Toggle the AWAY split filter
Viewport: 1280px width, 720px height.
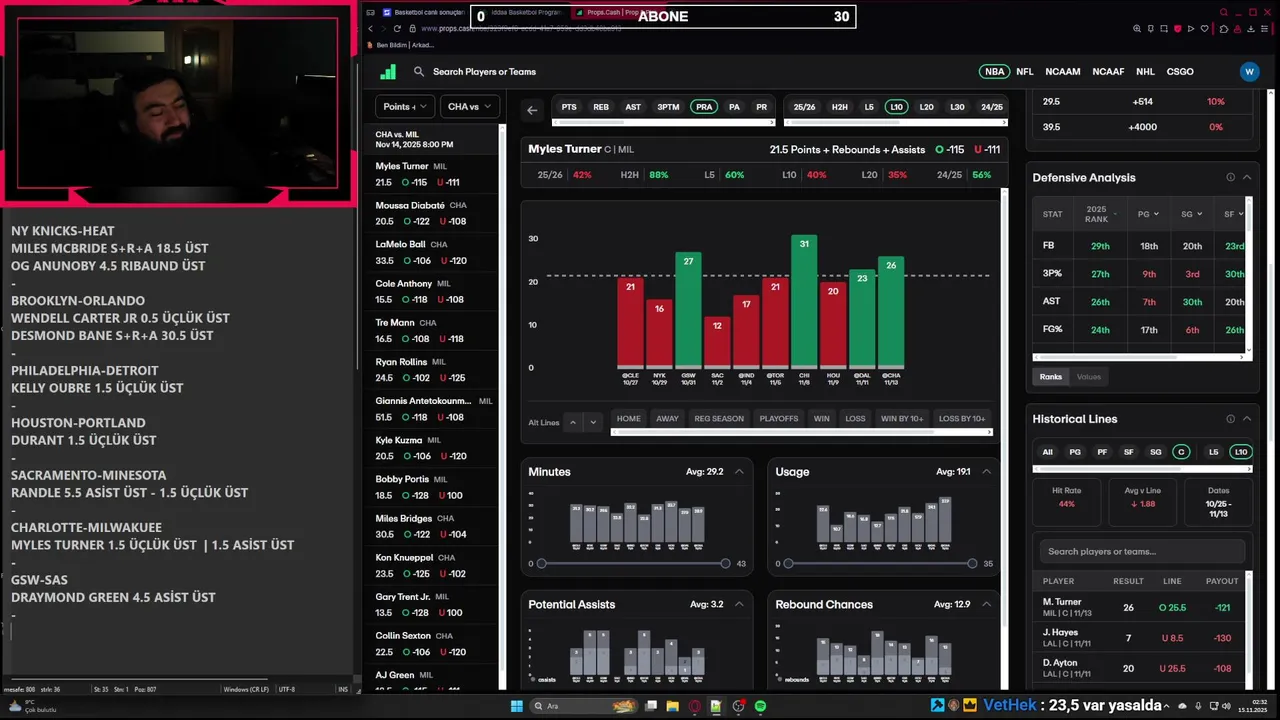click(667, 419)
